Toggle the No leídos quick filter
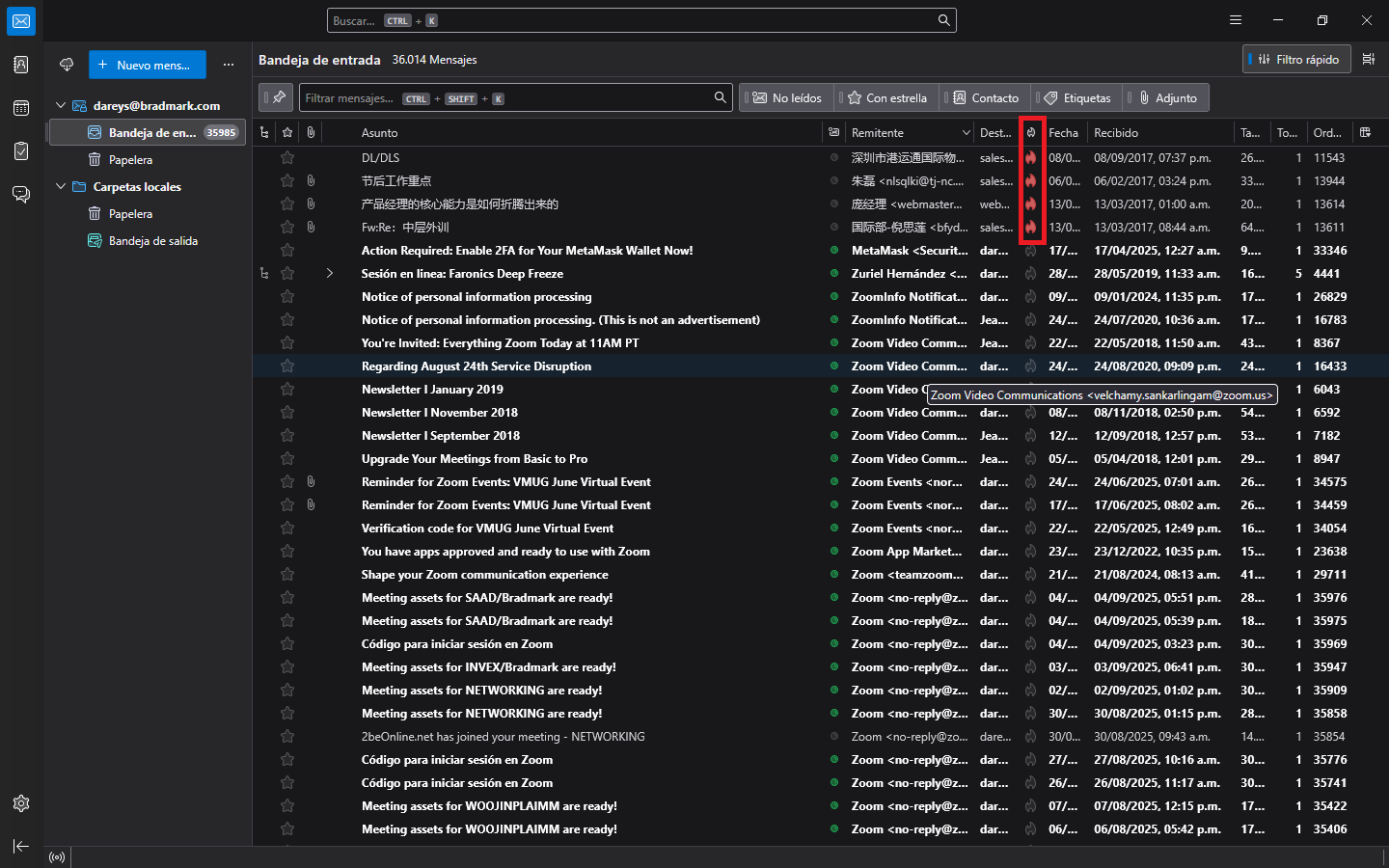Viewport: 1389px width, 868px height. click(787, 98)
